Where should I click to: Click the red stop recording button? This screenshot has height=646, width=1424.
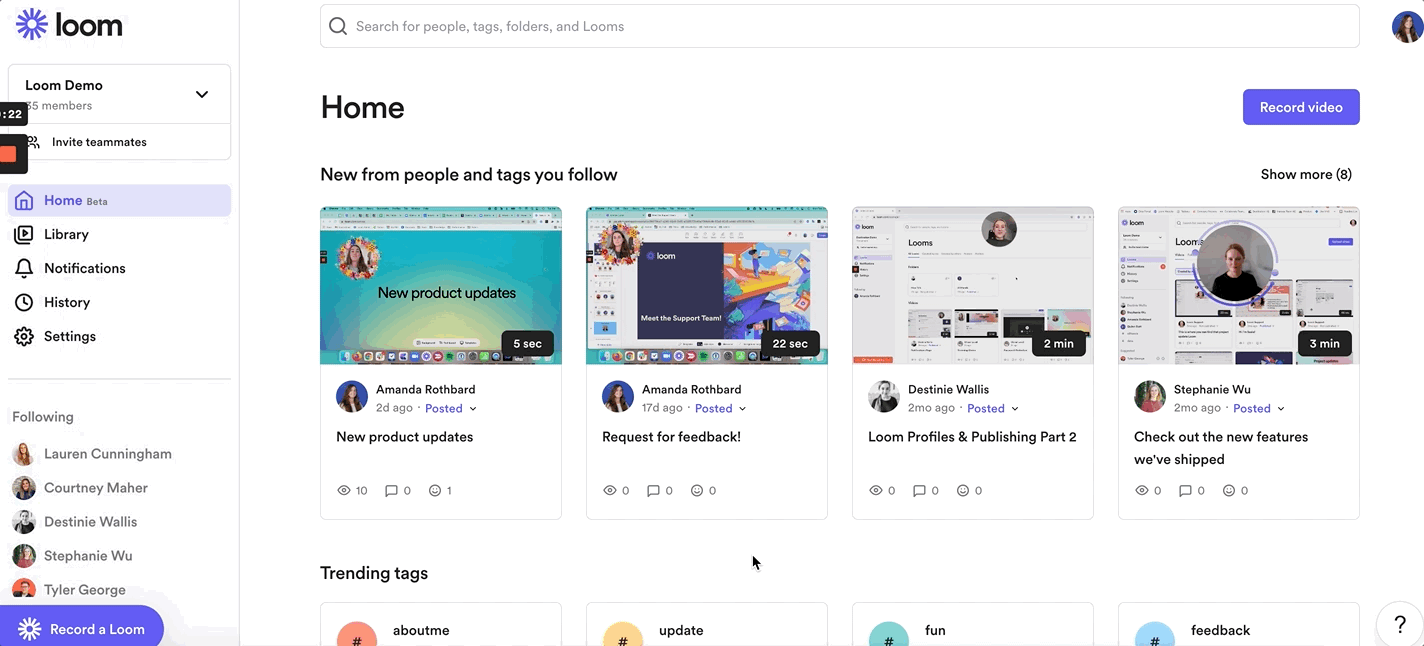coord(8,154)
